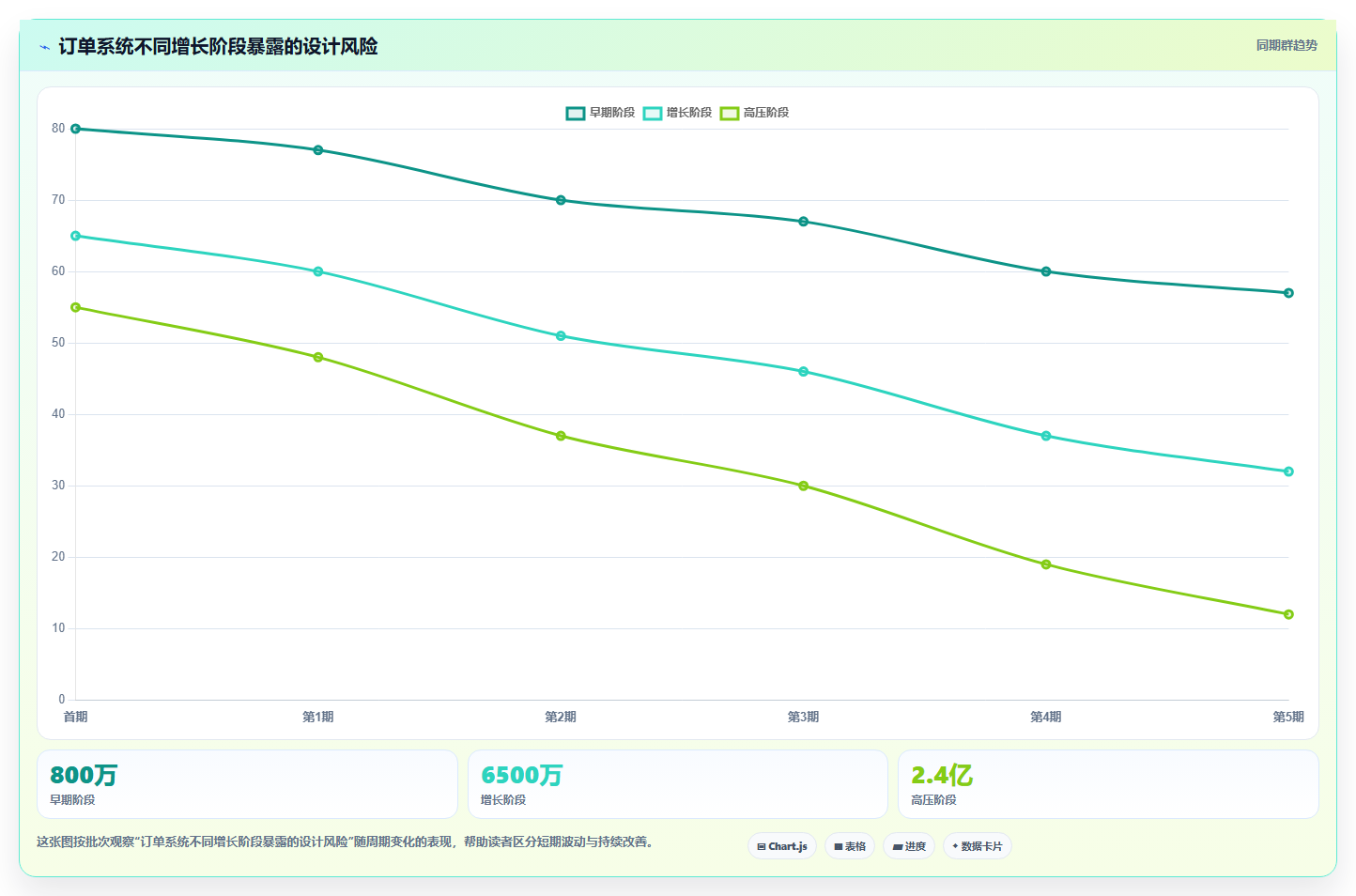
Task: Select 高压阶段 data point at 第1期
Action: tap(318, 357)
